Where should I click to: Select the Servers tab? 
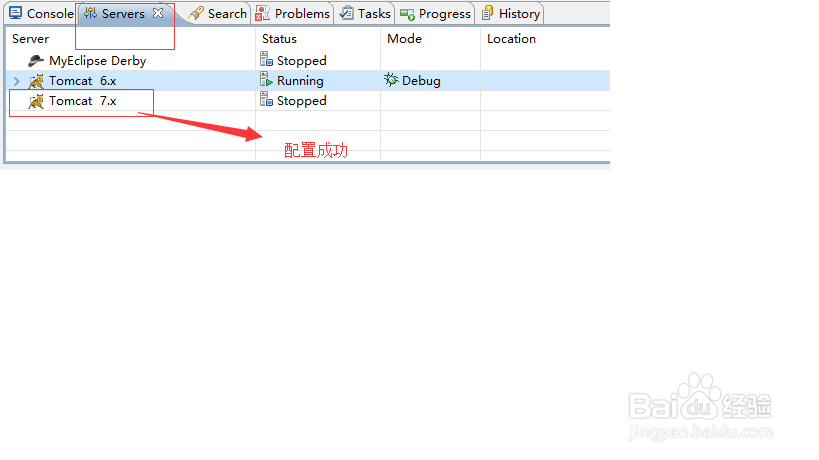(123, 14)
